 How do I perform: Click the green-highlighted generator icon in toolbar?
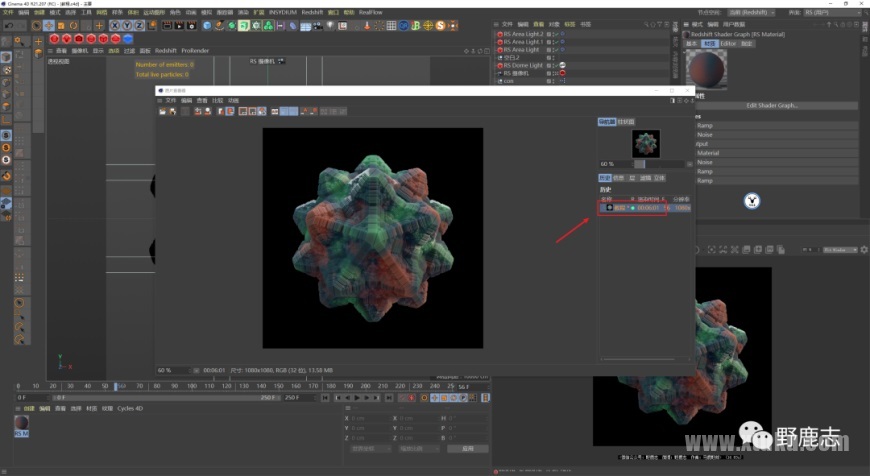(x=244, y=26)
